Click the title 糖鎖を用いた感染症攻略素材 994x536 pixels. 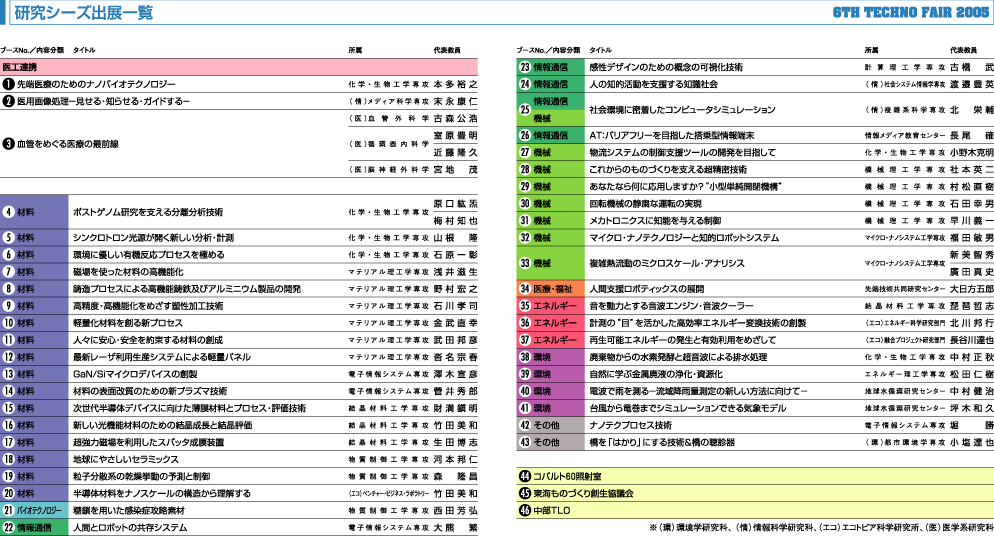(129, 511)
